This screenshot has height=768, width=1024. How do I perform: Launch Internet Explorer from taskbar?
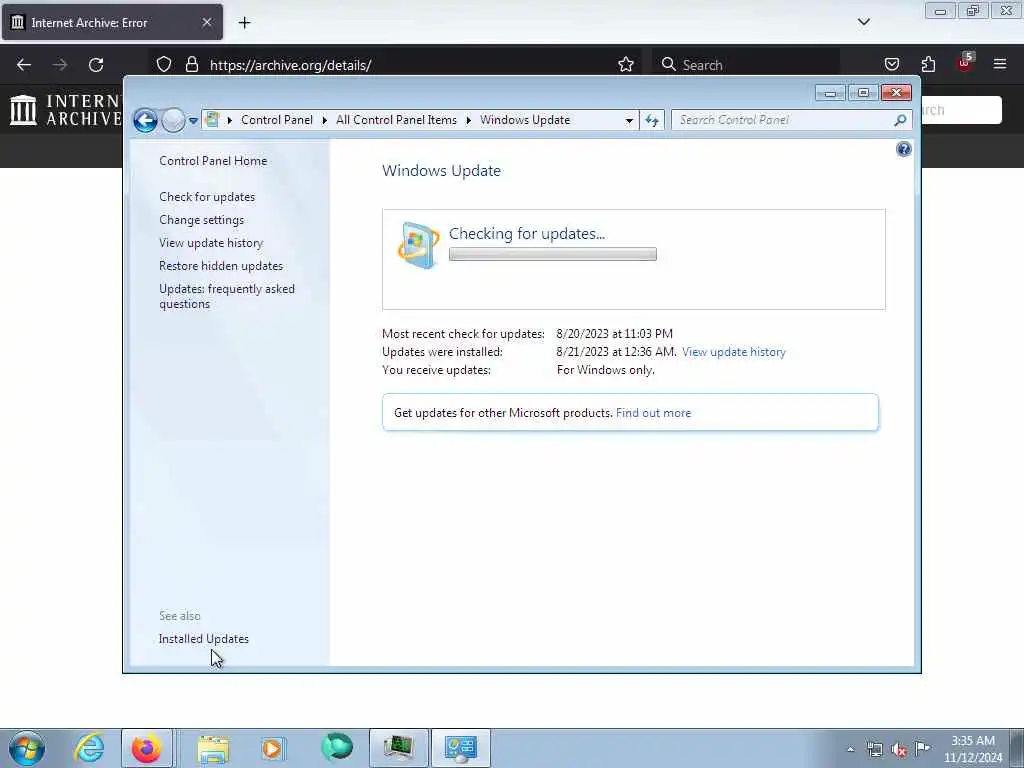click(89, 748)
